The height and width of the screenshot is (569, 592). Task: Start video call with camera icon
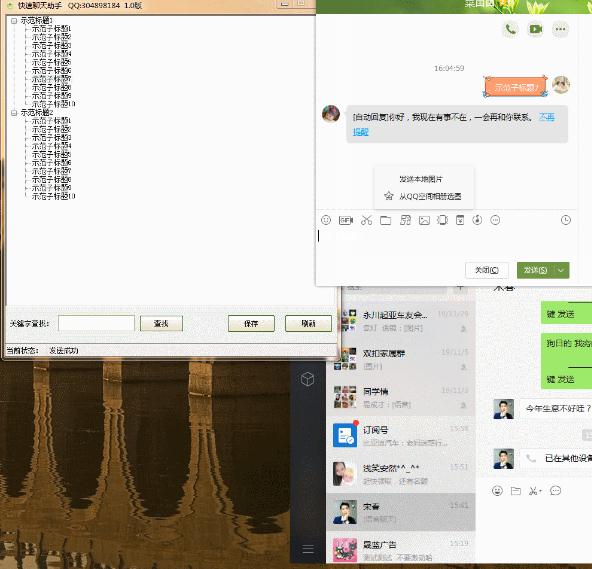[535, 29]
